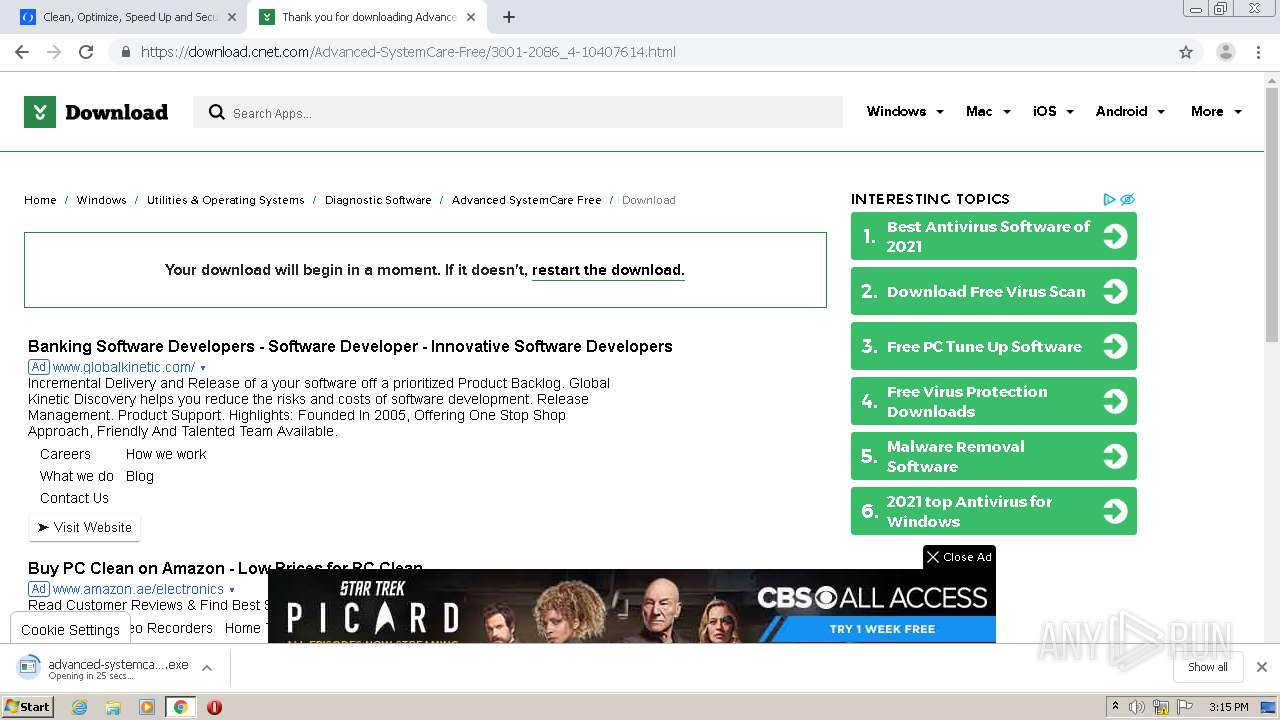Open a new browser tab
This screenshot has height=720, width=1280.
[x=509, y=17]
